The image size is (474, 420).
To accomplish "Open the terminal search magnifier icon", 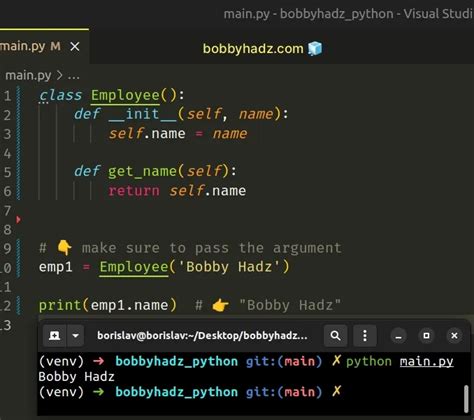I will [x=335, y=335].
